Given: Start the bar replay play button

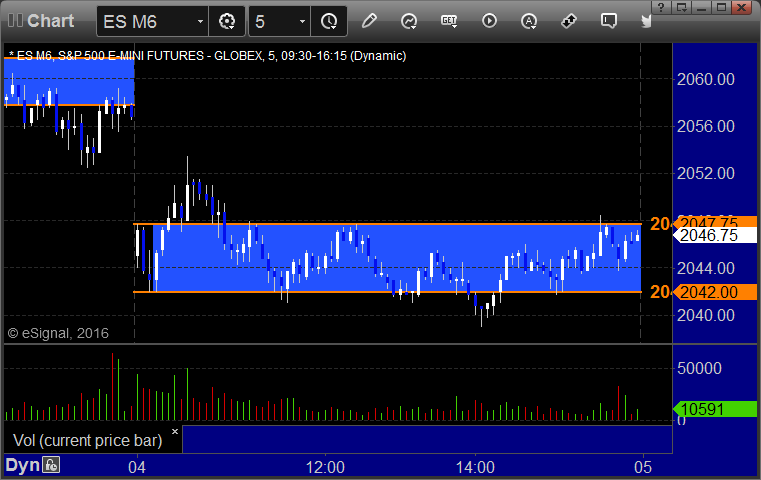Looking at the screenshot, I should (489, 21).
